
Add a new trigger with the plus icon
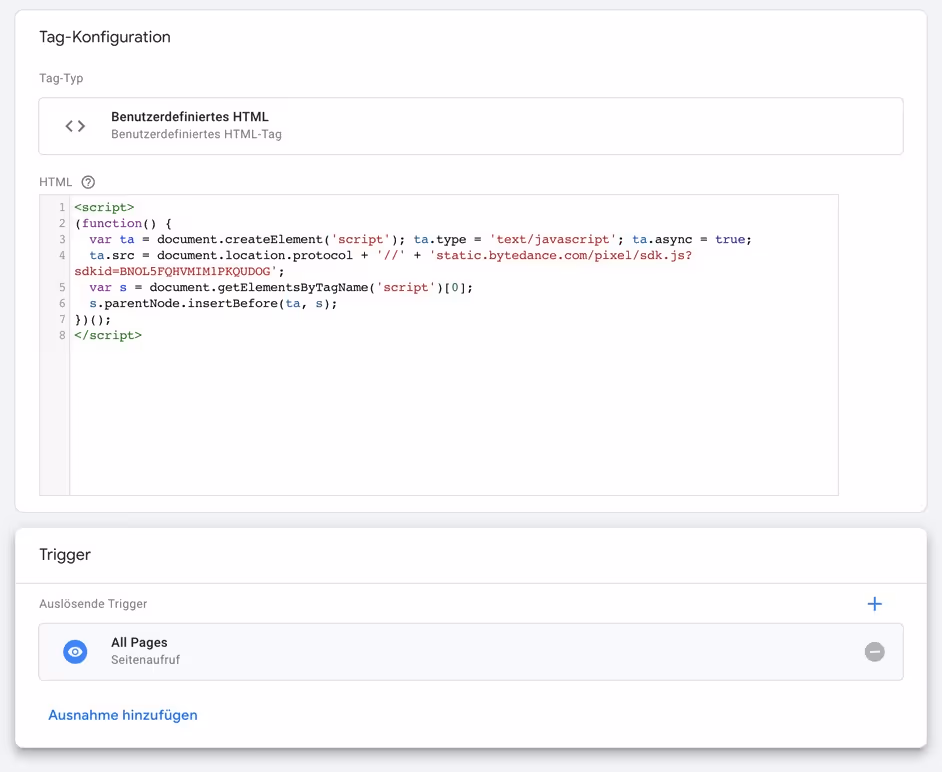[875, 604]
